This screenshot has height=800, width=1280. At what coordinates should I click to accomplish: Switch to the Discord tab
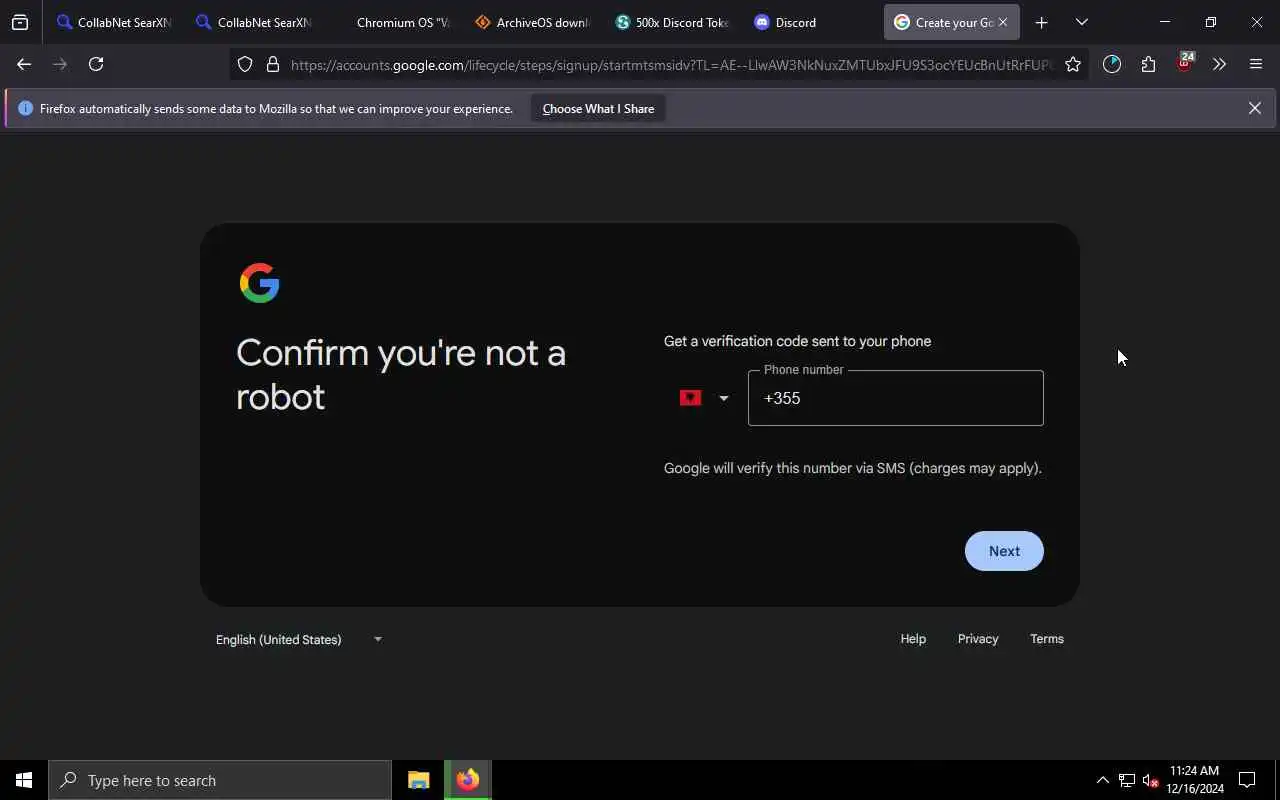coord(814,22)
